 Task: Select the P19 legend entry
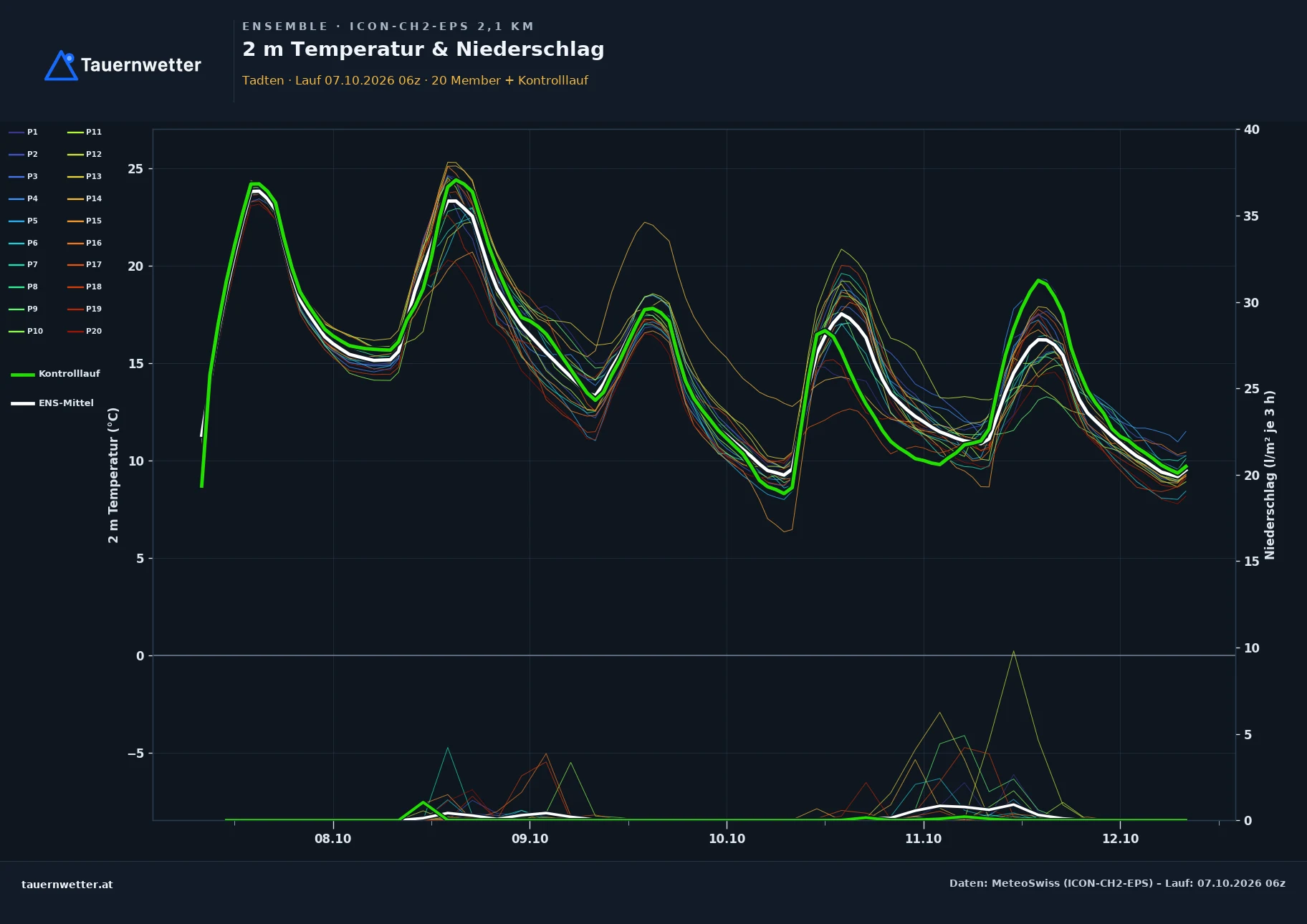coord(85,309)
